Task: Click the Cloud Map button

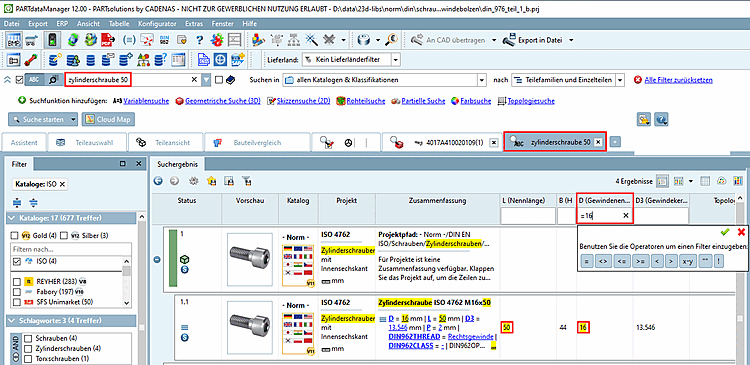Action: [109, 119]
